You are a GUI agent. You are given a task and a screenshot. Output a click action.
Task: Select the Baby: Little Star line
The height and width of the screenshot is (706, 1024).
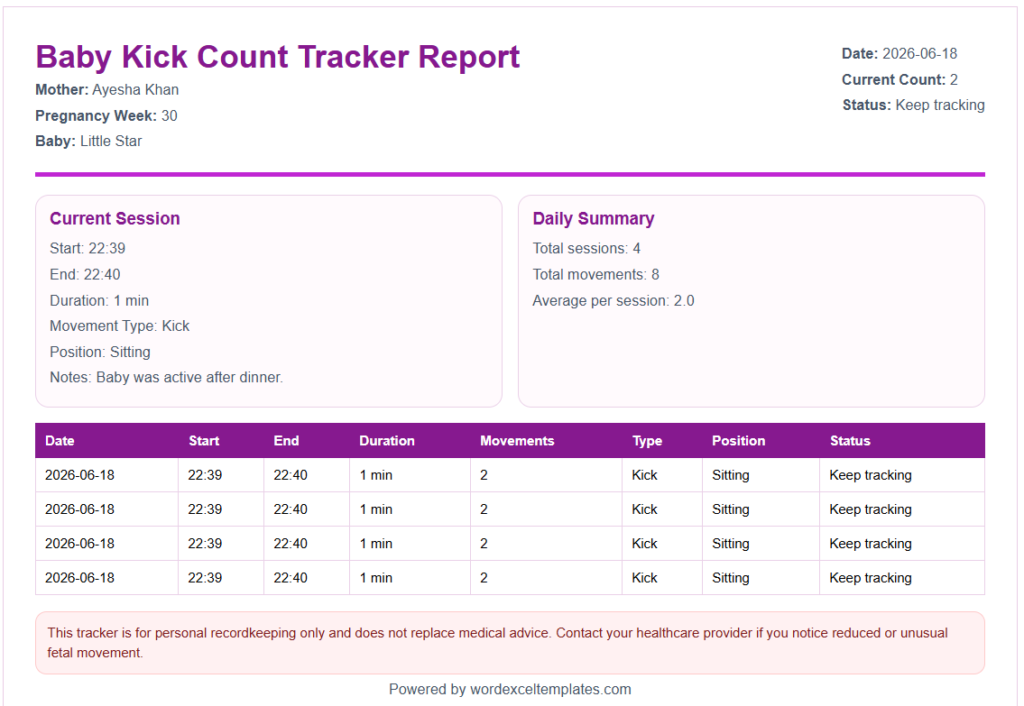point(88,141)
